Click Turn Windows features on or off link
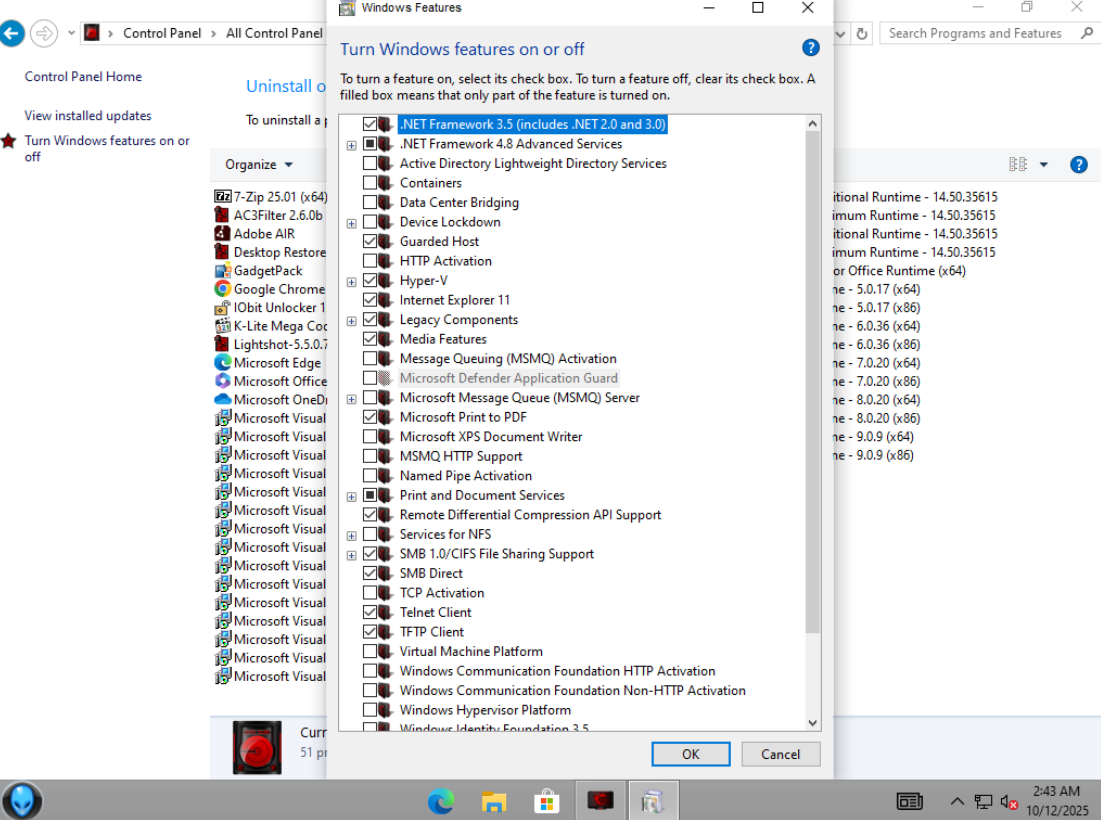This screenshot has height=820, width=1101. tap(107, 148)
